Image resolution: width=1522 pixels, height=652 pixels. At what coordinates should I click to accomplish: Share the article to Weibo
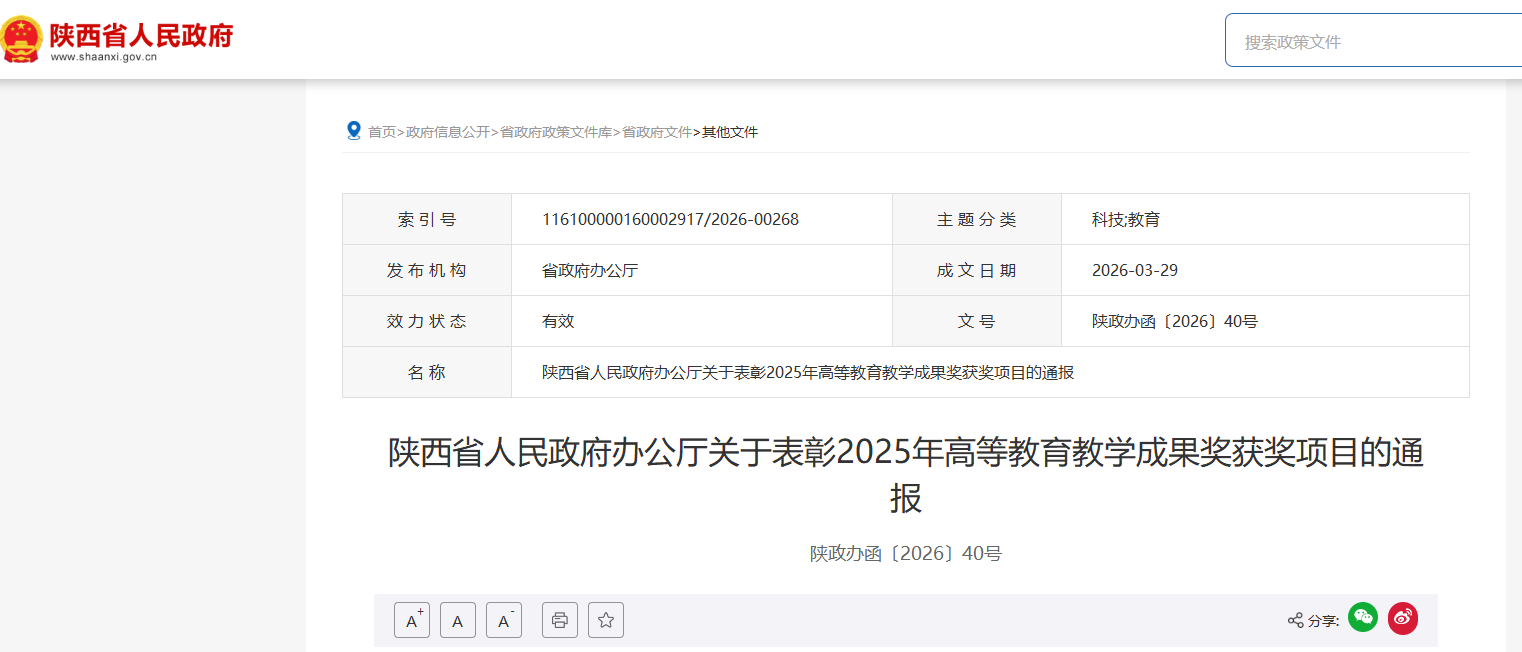[1402, 618]
